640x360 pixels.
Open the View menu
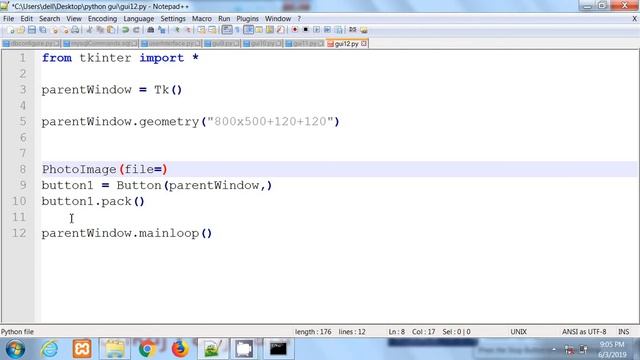pyautogui.click(x=74, y=19)
